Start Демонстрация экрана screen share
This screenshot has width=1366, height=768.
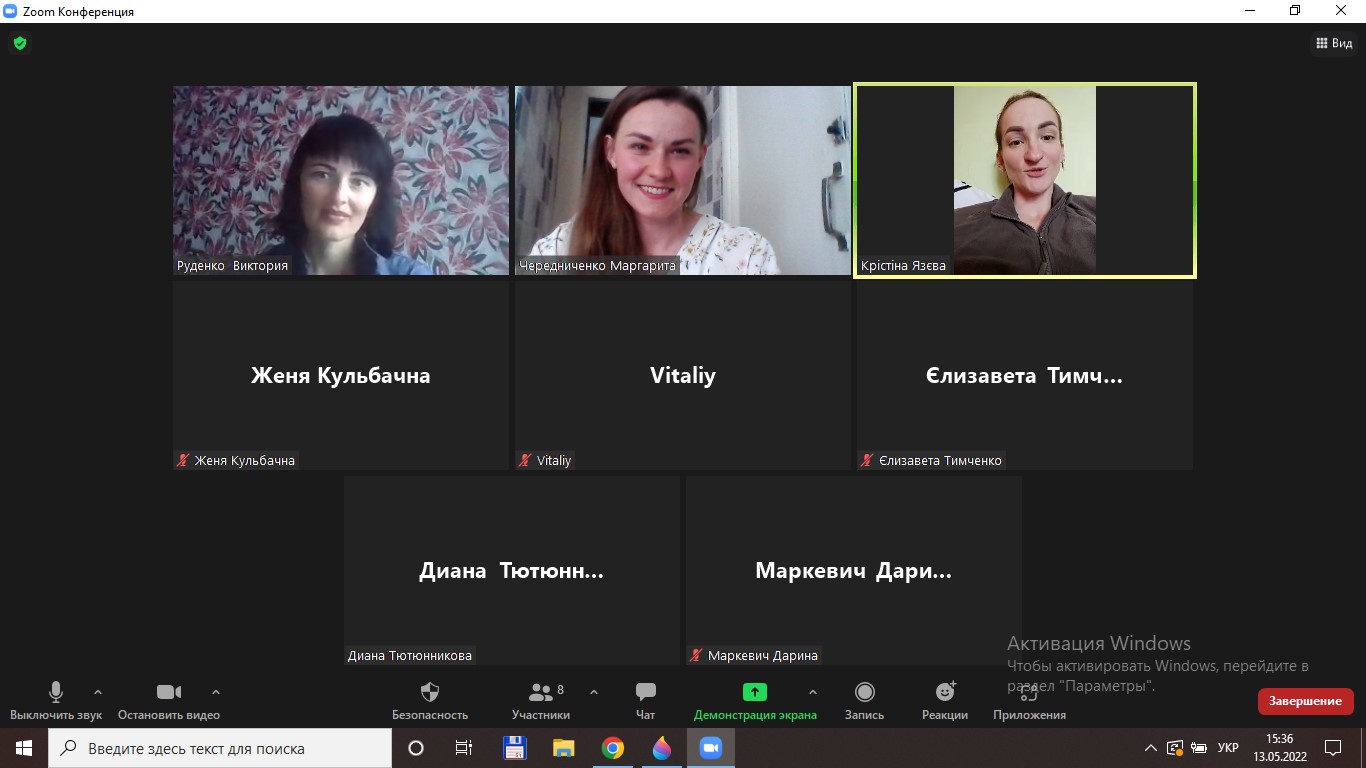click(755, 701)
